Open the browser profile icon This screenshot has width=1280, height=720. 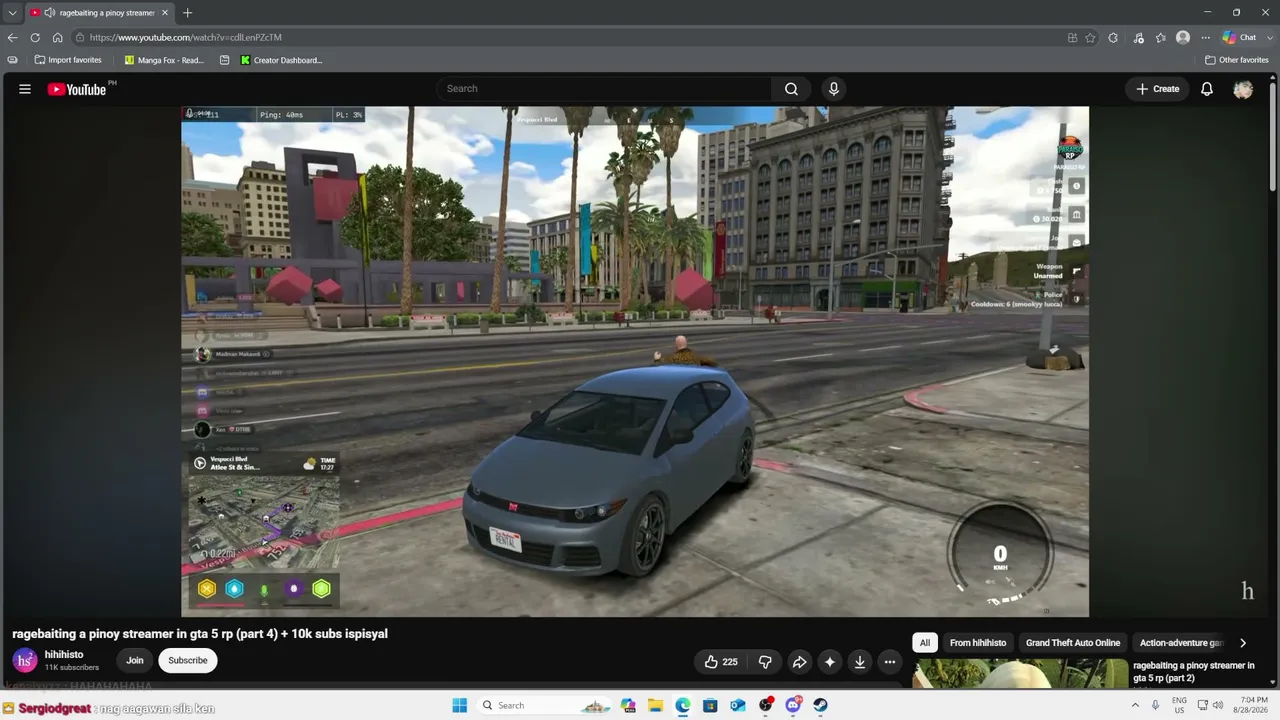(1183, 37)
